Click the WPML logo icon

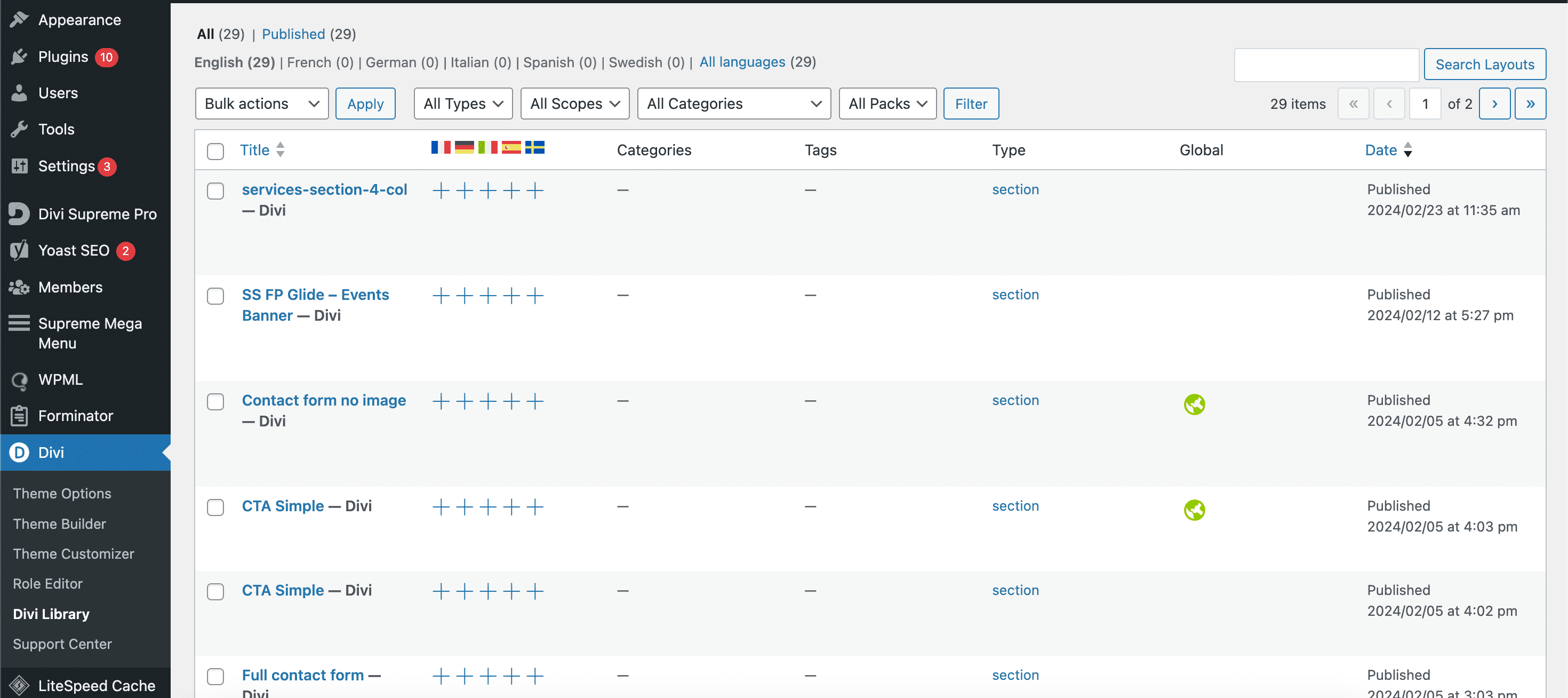[x=20, y=380]
